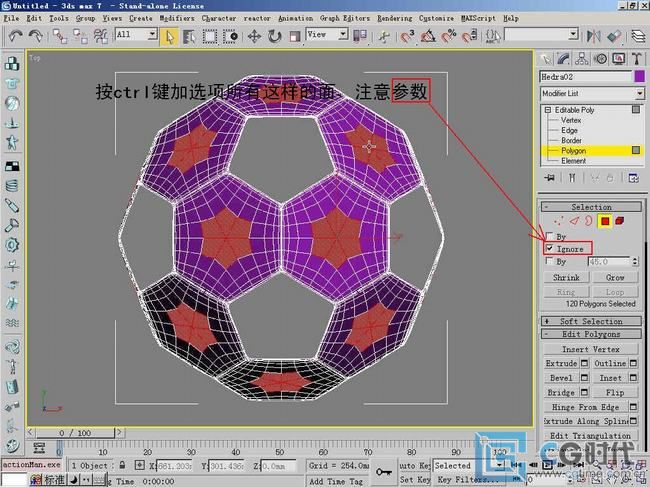Enable the first By checkbox above Ignore
Viewport: 650px width, 487px height.
[550, 236]
